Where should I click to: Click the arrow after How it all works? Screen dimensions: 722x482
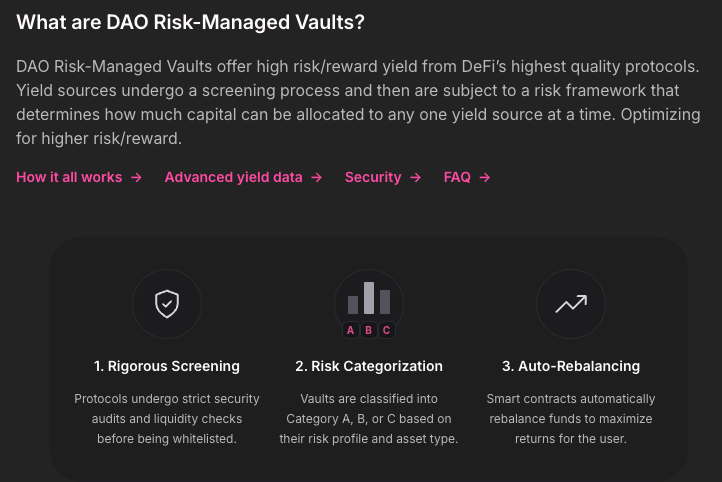(x=136, y=177)
